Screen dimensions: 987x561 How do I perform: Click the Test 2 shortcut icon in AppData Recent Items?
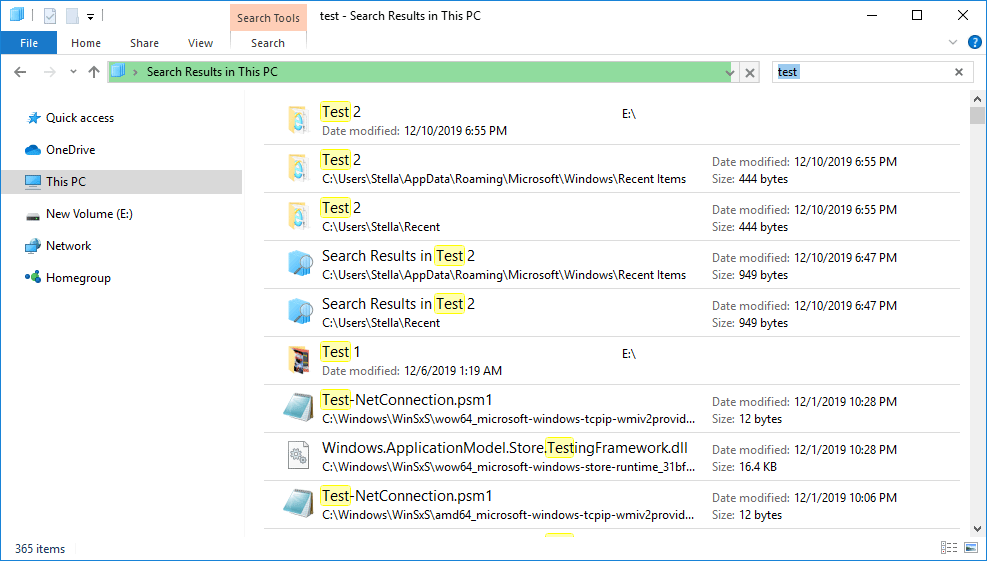pos(298,168)
